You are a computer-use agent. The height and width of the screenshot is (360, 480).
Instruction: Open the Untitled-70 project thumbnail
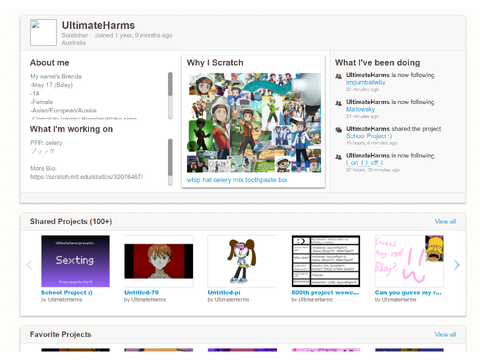[x=159, y=261]
